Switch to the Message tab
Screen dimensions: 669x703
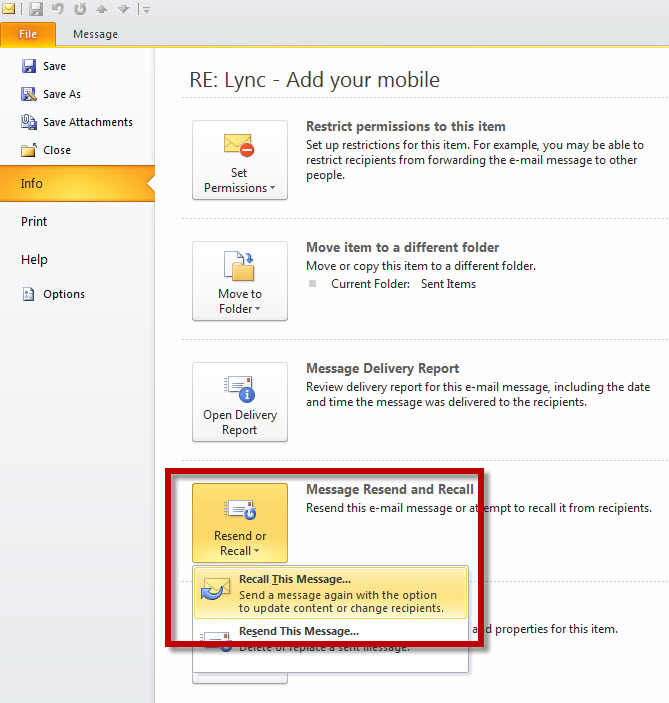[95, 34]
